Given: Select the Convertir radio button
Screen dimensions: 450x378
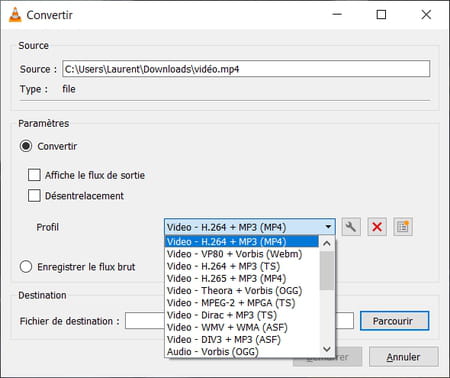Looking at the screenshot, I should tap(26, 146).
